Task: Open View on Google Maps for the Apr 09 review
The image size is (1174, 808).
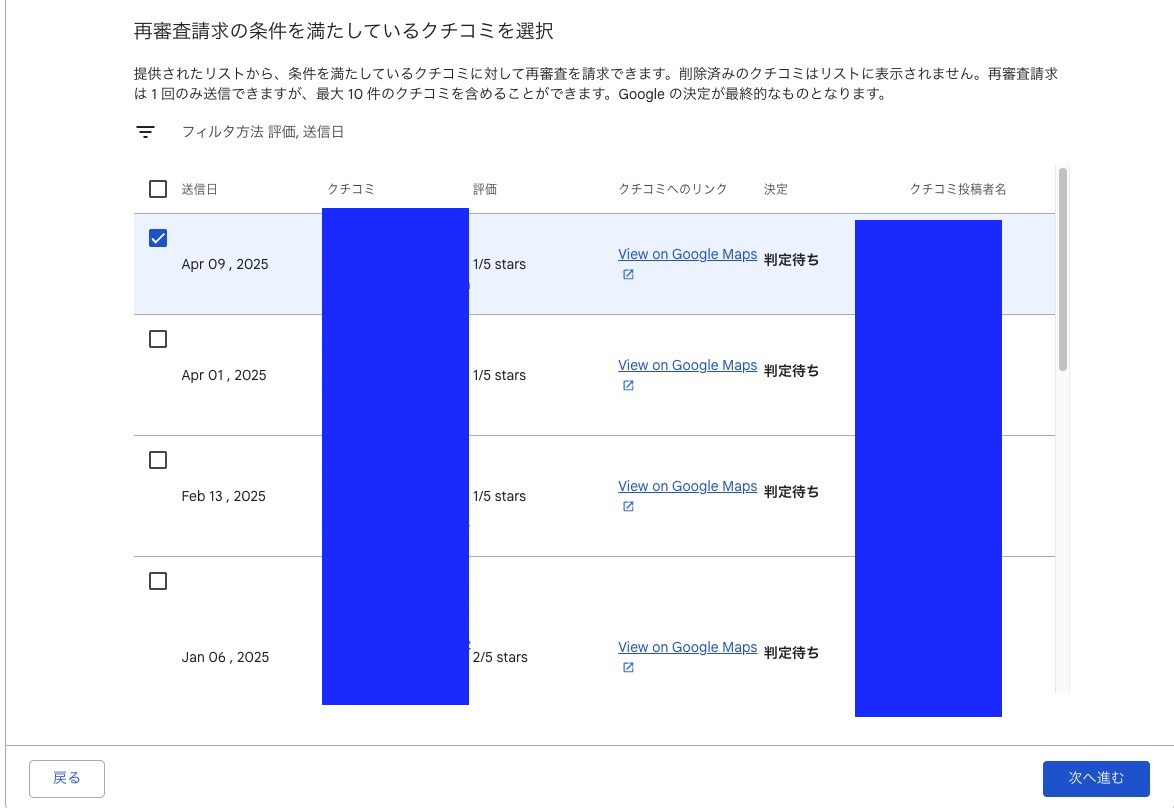Action: tap(687, 253)
